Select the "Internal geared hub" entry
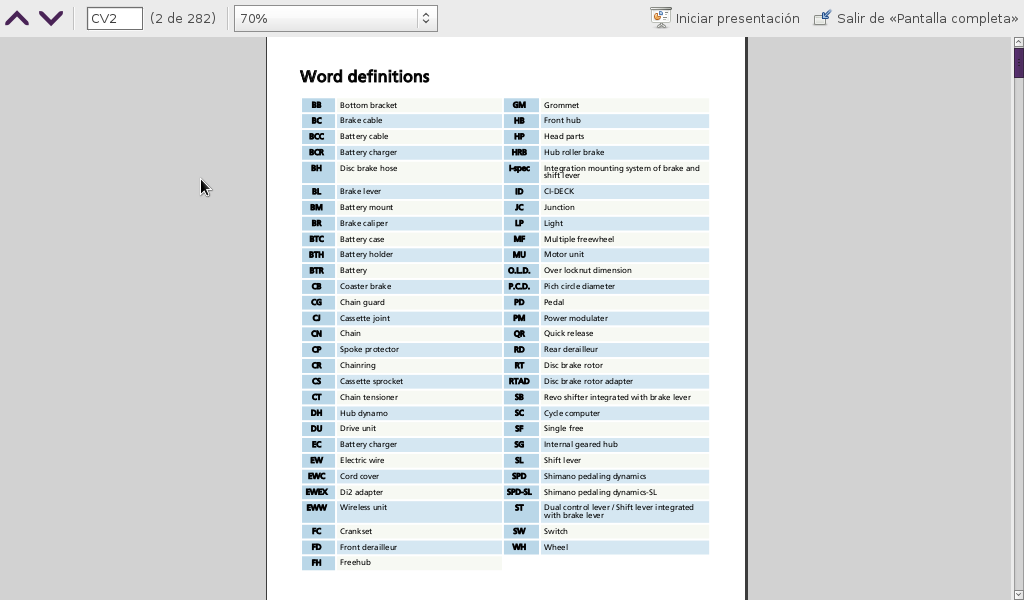 pos(581,445)
